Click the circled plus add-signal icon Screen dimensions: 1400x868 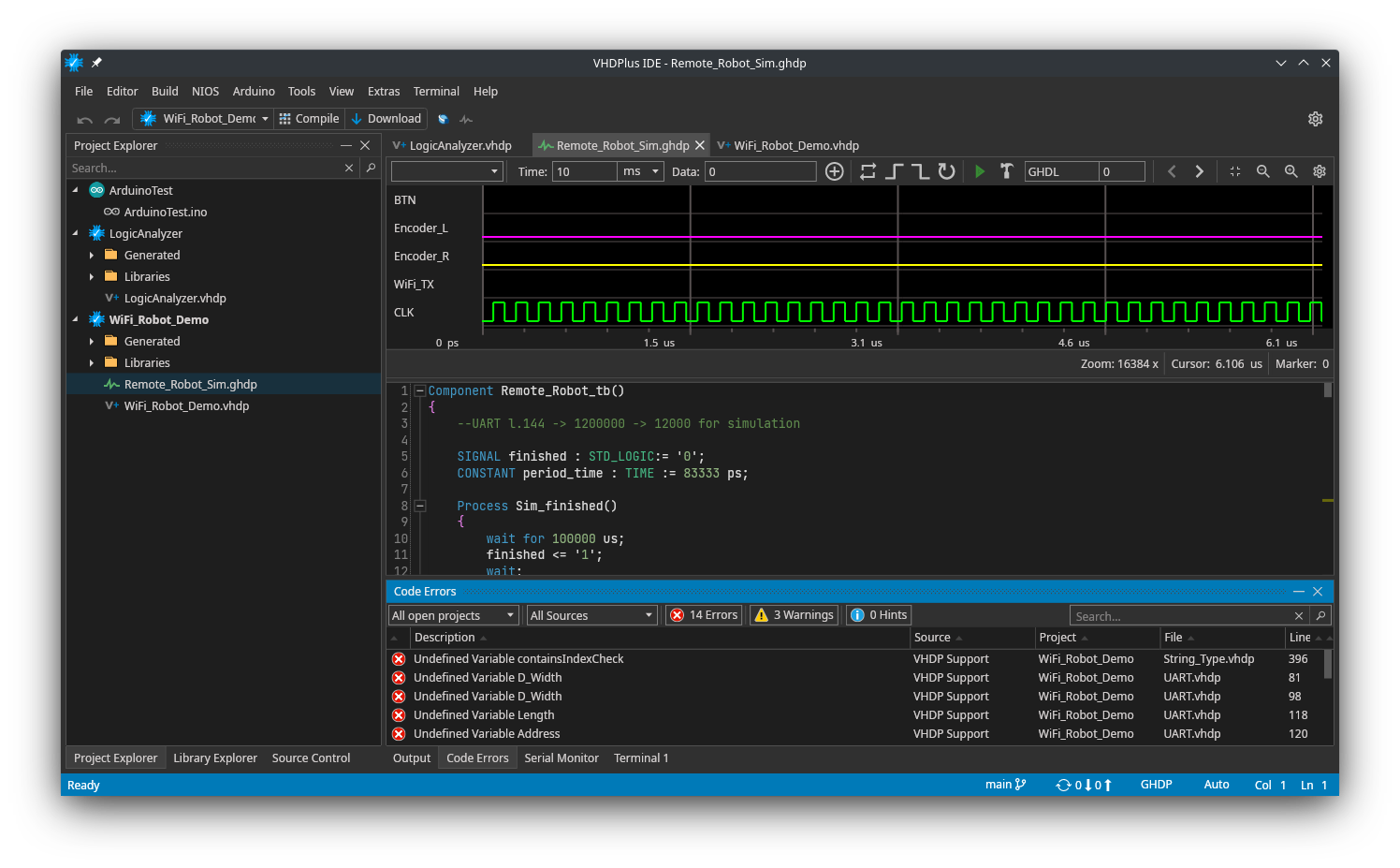pos(834,171)
